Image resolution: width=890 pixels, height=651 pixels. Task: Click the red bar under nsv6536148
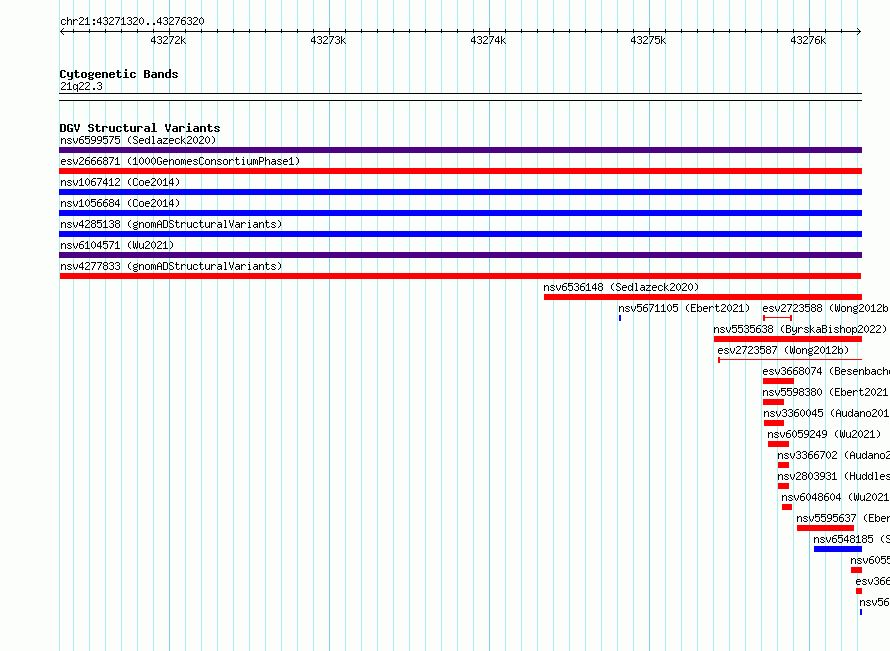(703, 297)
